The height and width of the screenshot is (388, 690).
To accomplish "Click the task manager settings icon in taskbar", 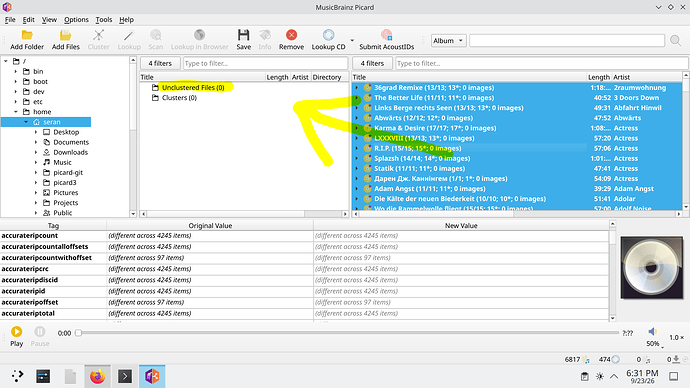I will pyautogui.click(x=43, y=377).
